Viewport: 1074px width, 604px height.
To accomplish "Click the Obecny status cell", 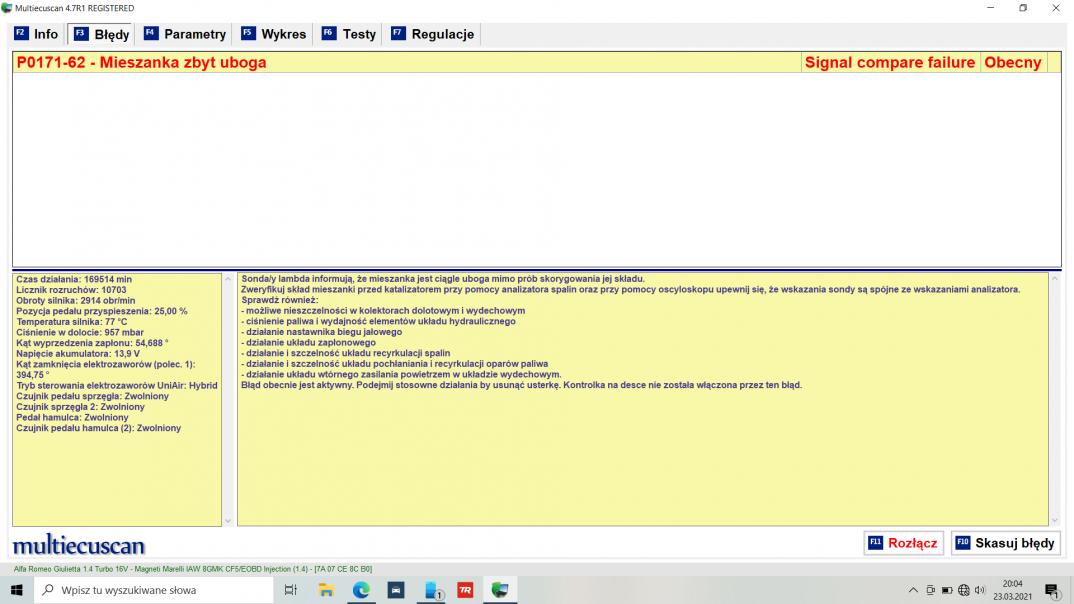I will (x=1013, y=62).
